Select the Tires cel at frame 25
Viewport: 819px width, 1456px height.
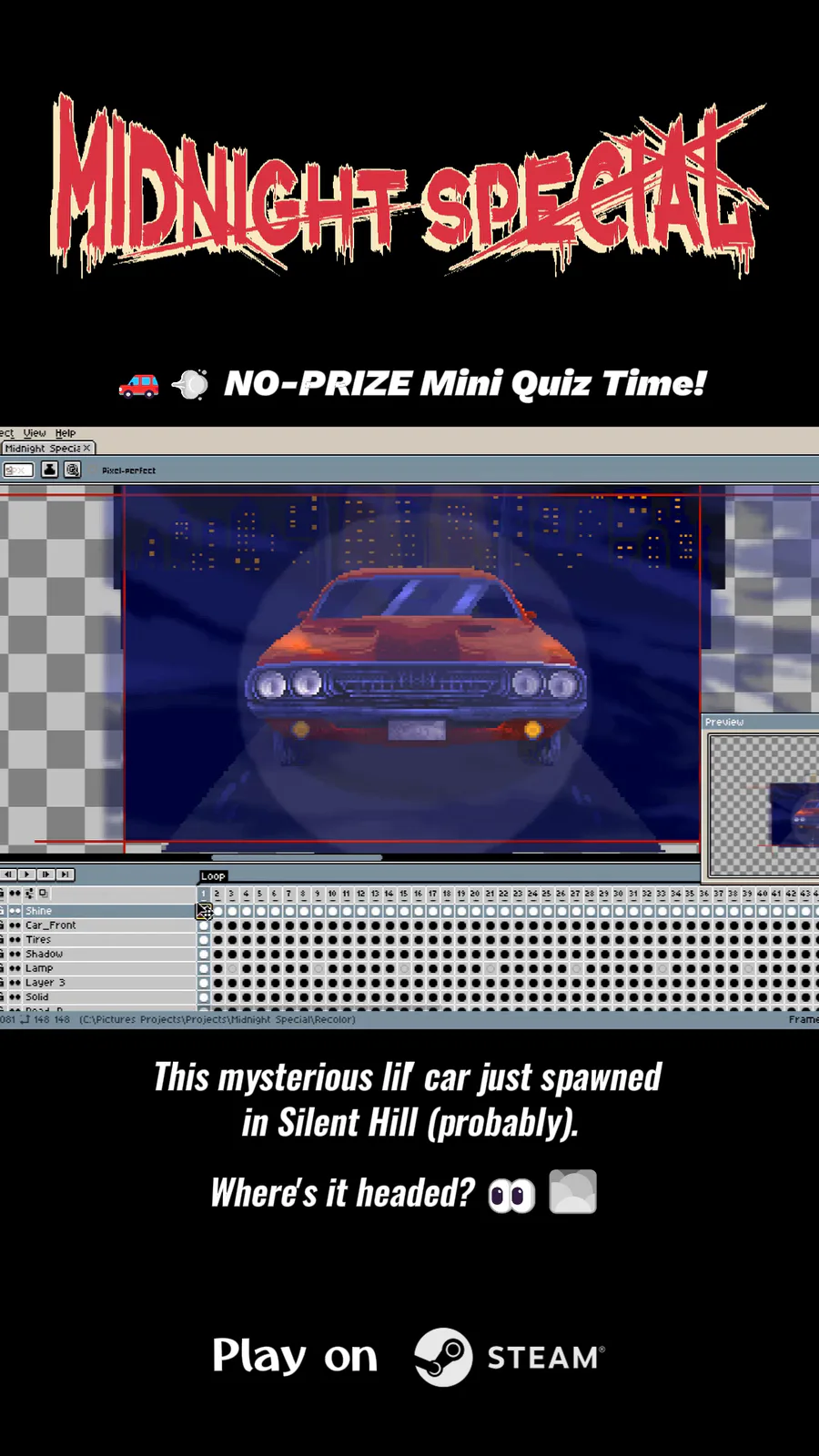point(547,940)
